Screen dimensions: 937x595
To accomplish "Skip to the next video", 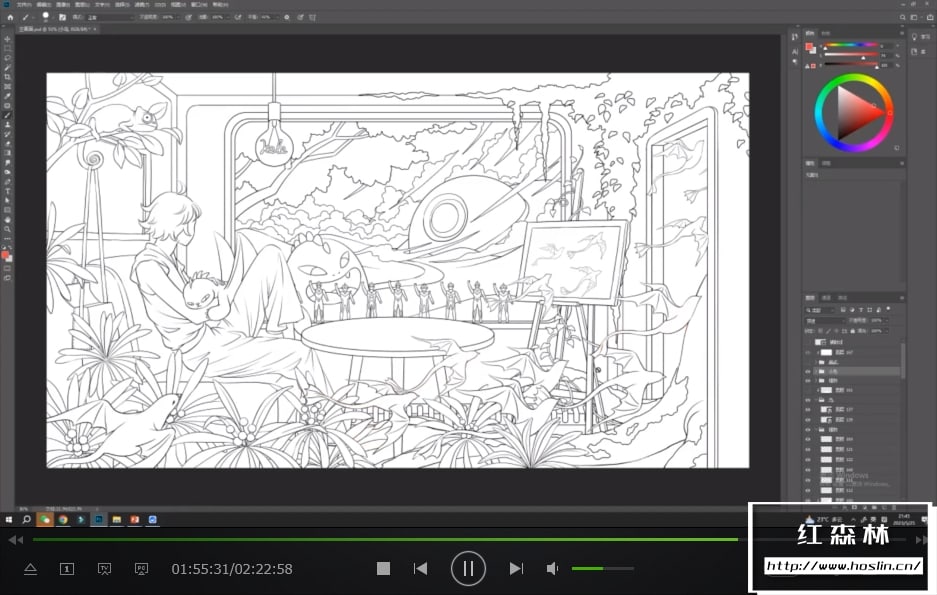I will coord(516,569).
